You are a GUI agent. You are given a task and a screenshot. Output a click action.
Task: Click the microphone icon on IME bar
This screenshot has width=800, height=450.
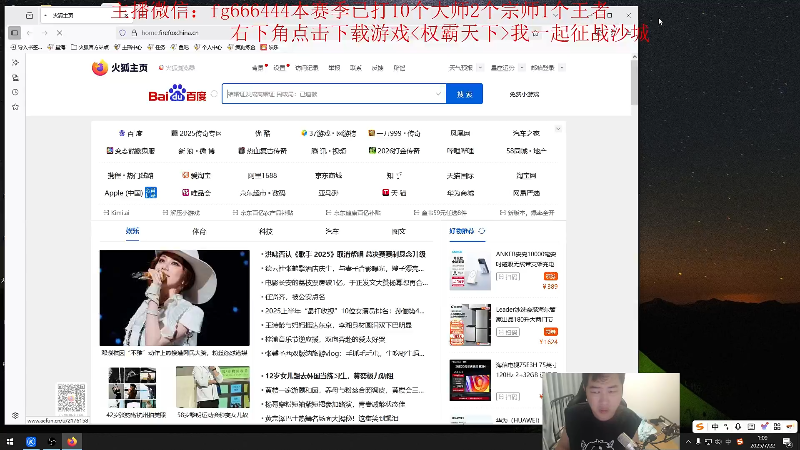coord(738,427)
